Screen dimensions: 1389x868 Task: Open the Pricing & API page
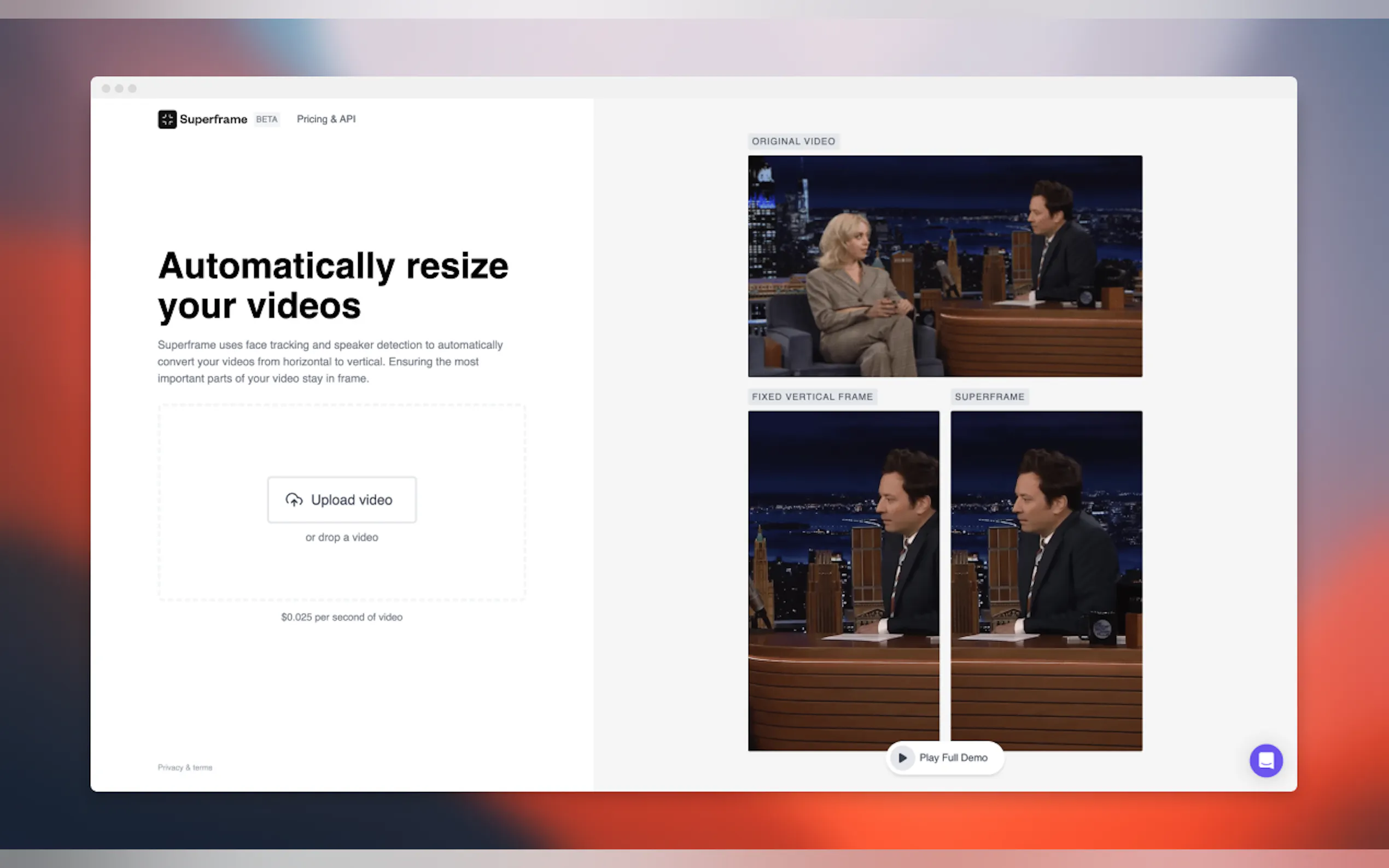coord(325,119)
